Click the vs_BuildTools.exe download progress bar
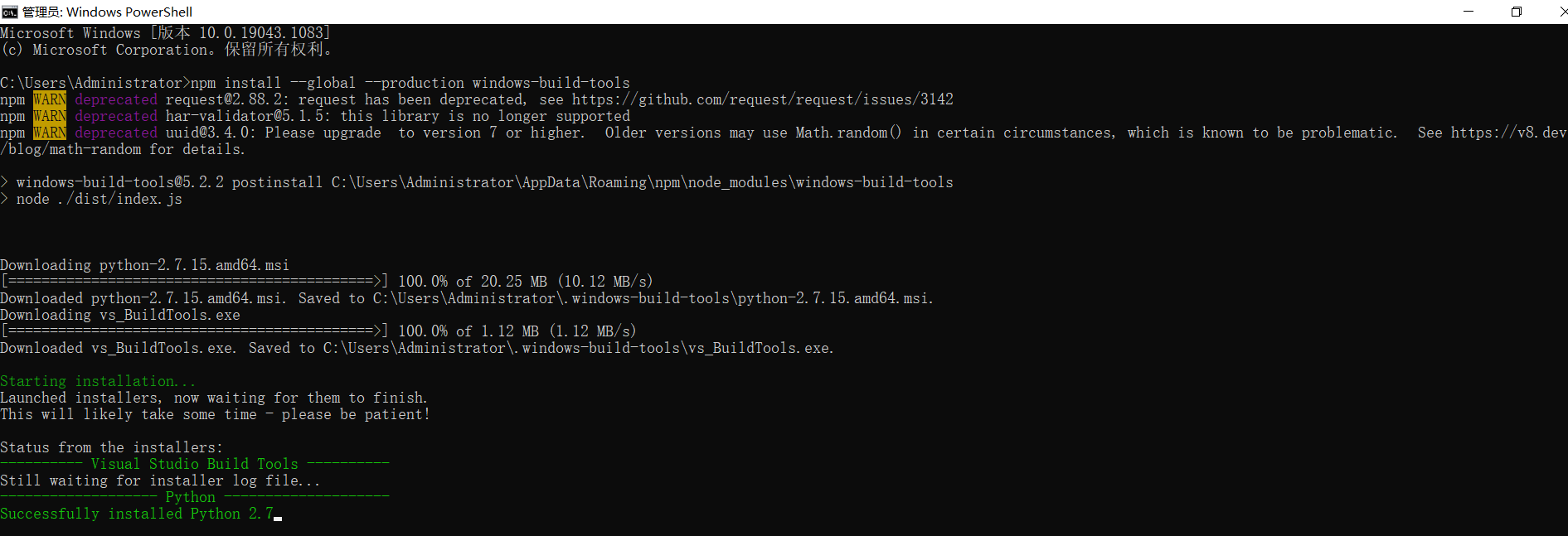 195,331
